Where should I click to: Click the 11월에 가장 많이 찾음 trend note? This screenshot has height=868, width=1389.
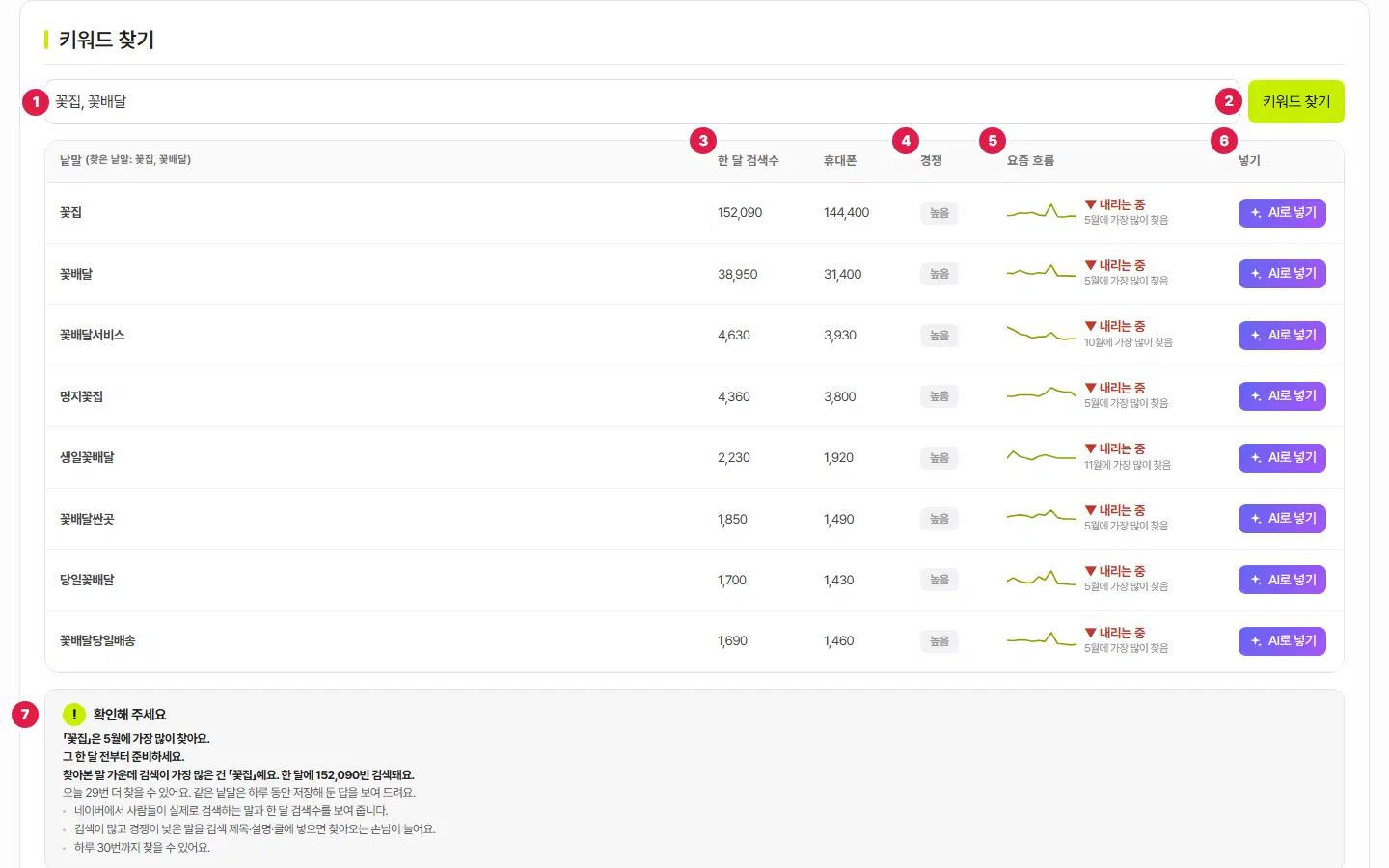(1128, 465)
